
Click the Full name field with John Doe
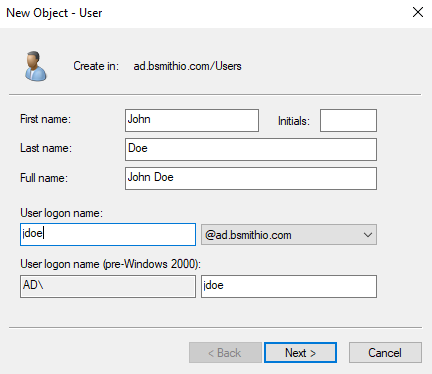click(x=251, y=178)
